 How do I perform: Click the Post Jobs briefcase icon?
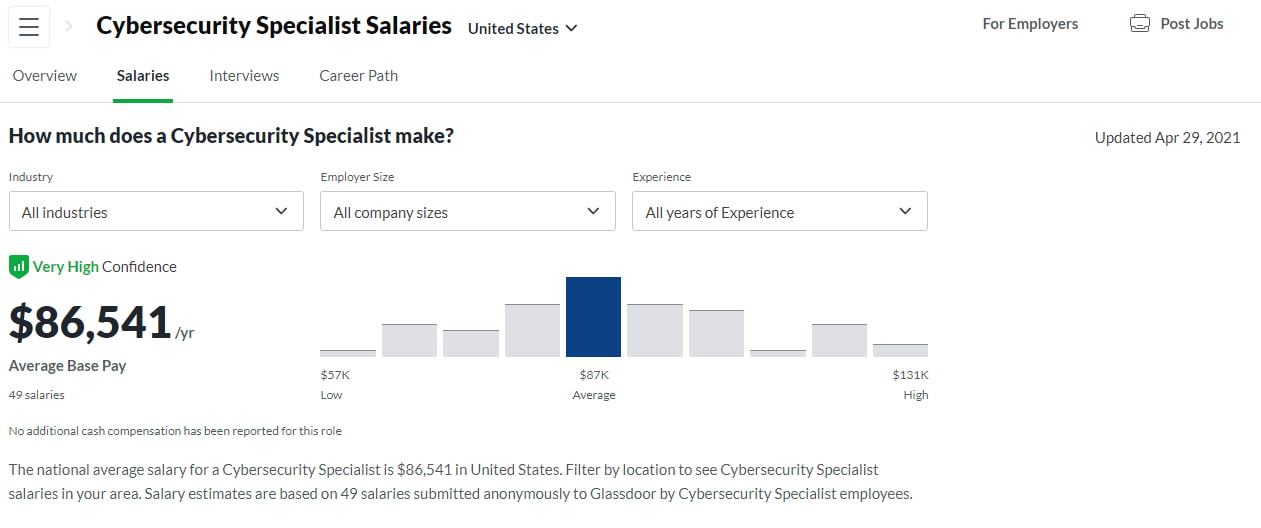[x=1139, y=24]
